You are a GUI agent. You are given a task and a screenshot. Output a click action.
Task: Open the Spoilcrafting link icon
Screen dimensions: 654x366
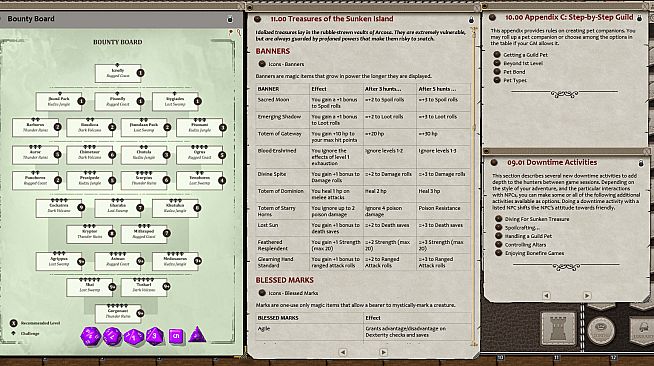(x=498, y=227)
